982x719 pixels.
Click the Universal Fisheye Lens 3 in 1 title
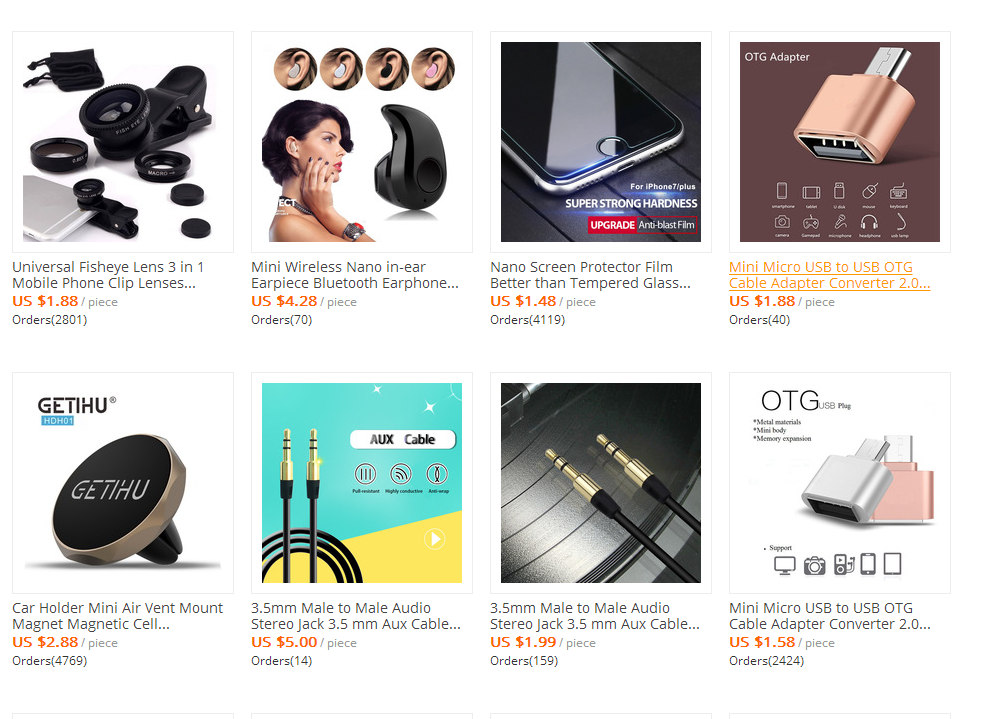[x=108, y=275]
